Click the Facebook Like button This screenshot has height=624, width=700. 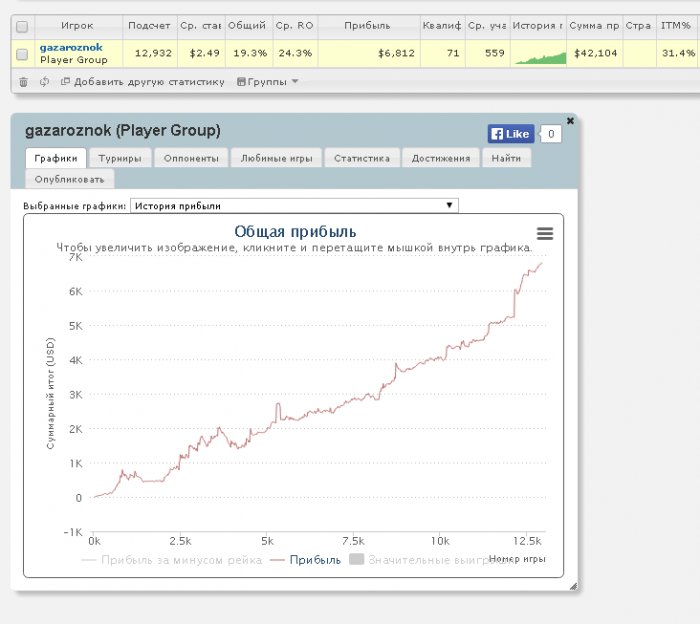tap(510, 133)
